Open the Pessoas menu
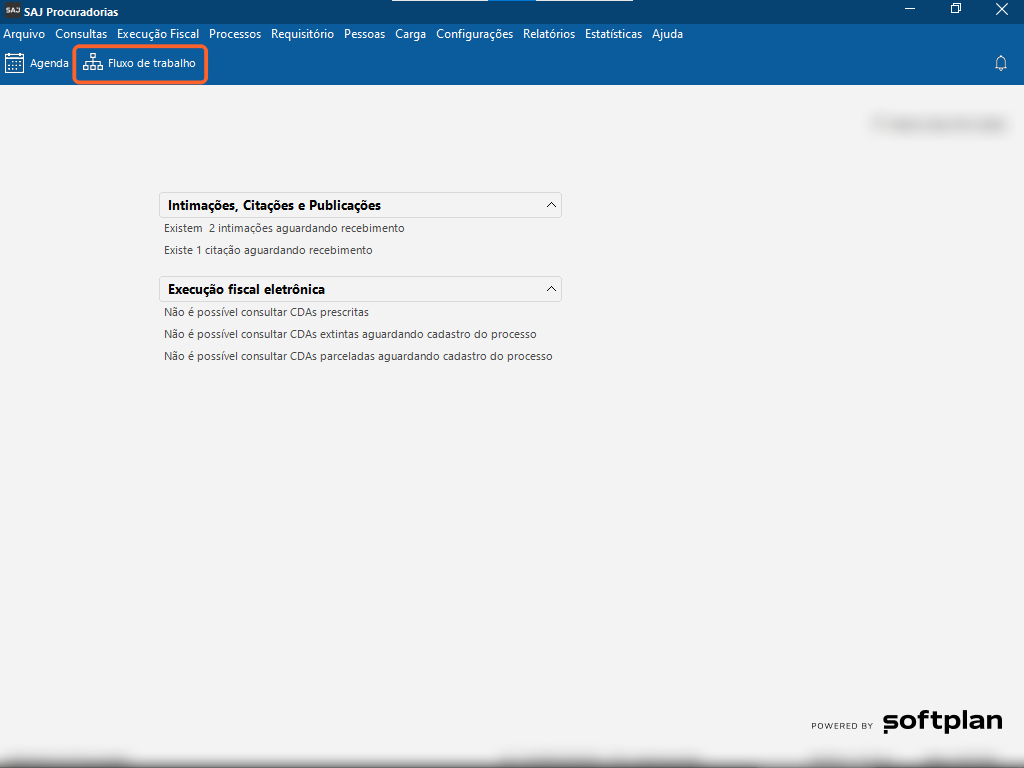The width and height of the screenshot is (1024, 768). click(x=364, y=34)
